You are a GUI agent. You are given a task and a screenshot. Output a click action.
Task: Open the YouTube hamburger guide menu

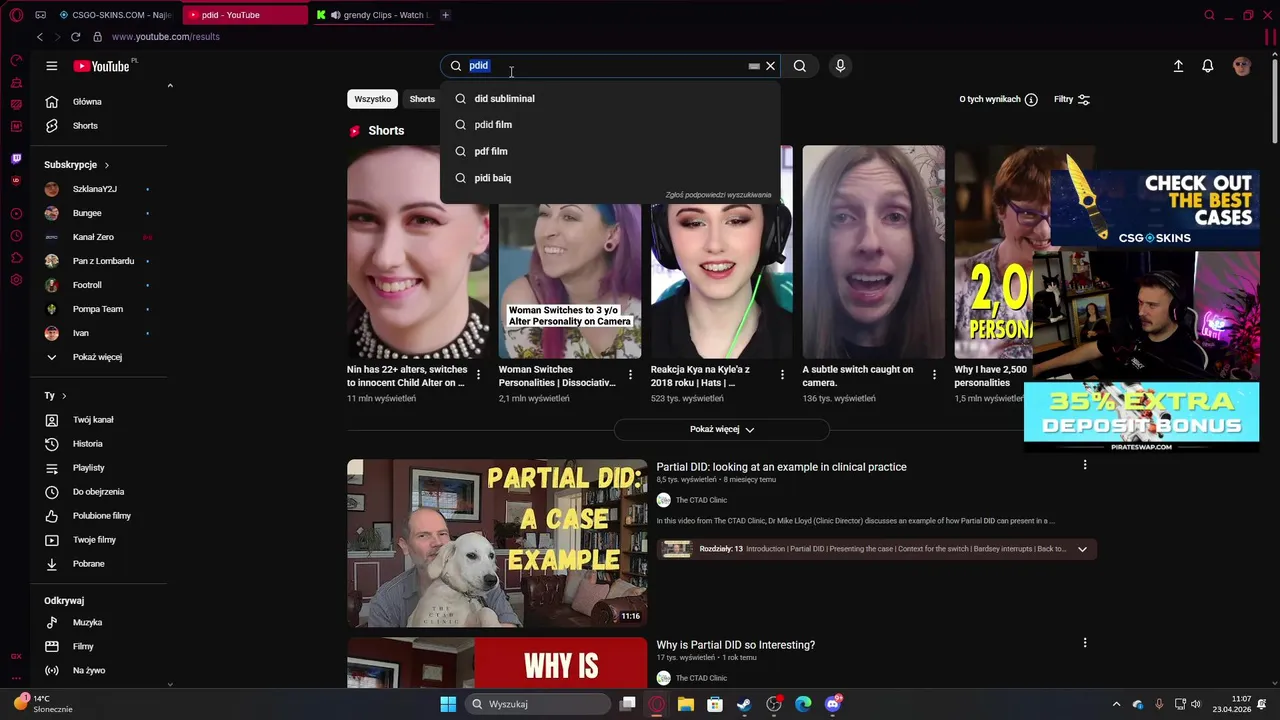(51, 66)
